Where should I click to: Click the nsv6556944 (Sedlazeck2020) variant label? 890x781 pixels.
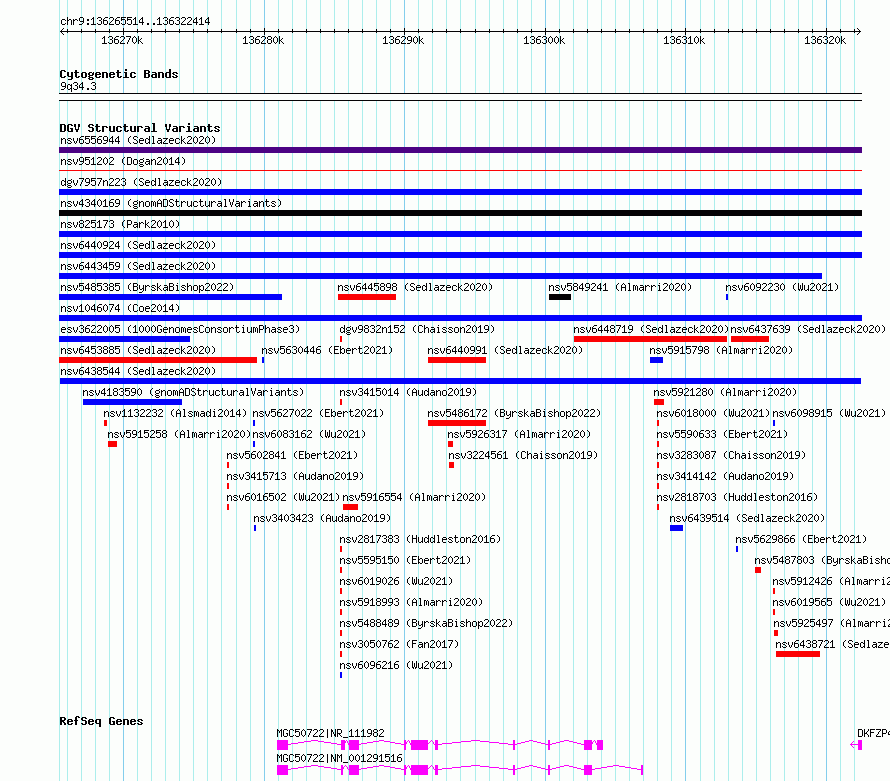(x=138, y=140)
